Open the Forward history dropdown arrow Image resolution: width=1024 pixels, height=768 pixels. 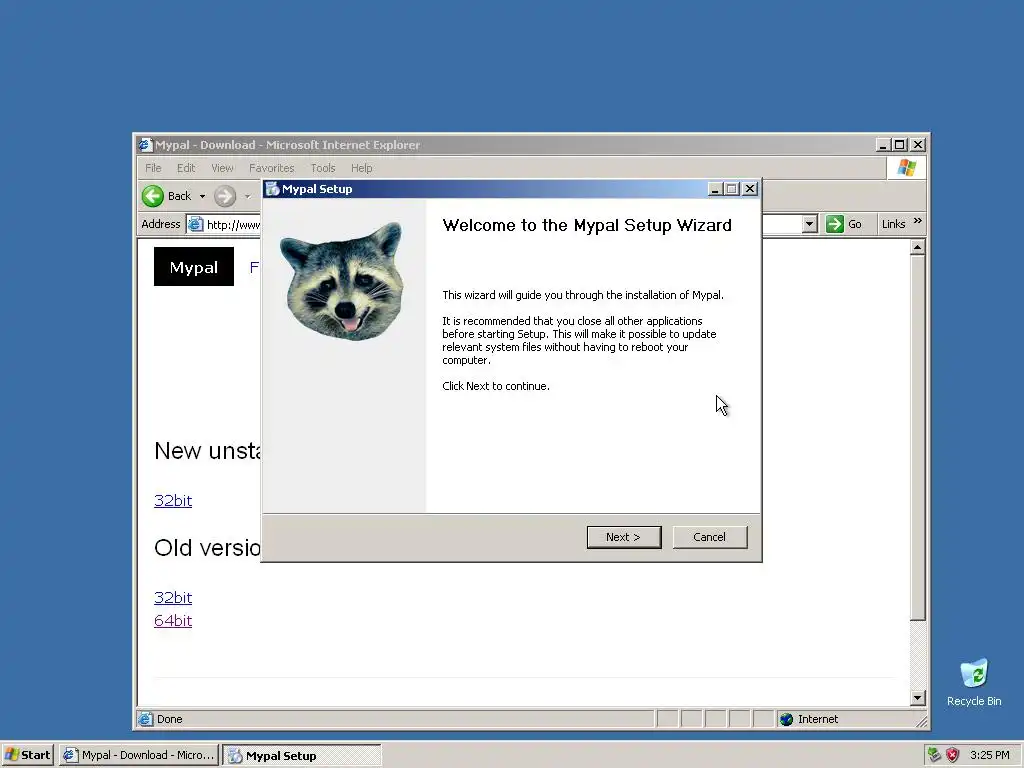click(x=248, y=197)
